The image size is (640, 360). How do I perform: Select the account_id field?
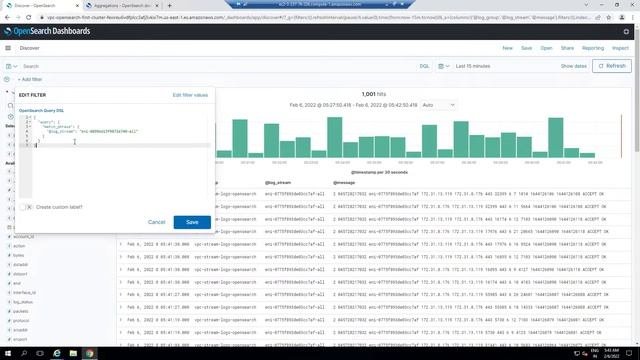point(23,237)
